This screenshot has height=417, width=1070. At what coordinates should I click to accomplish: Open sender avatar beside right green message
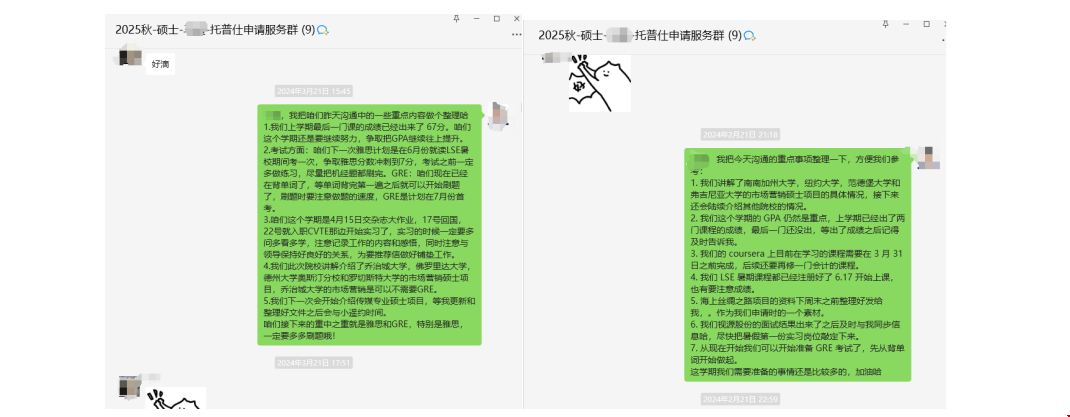(929, 158)
